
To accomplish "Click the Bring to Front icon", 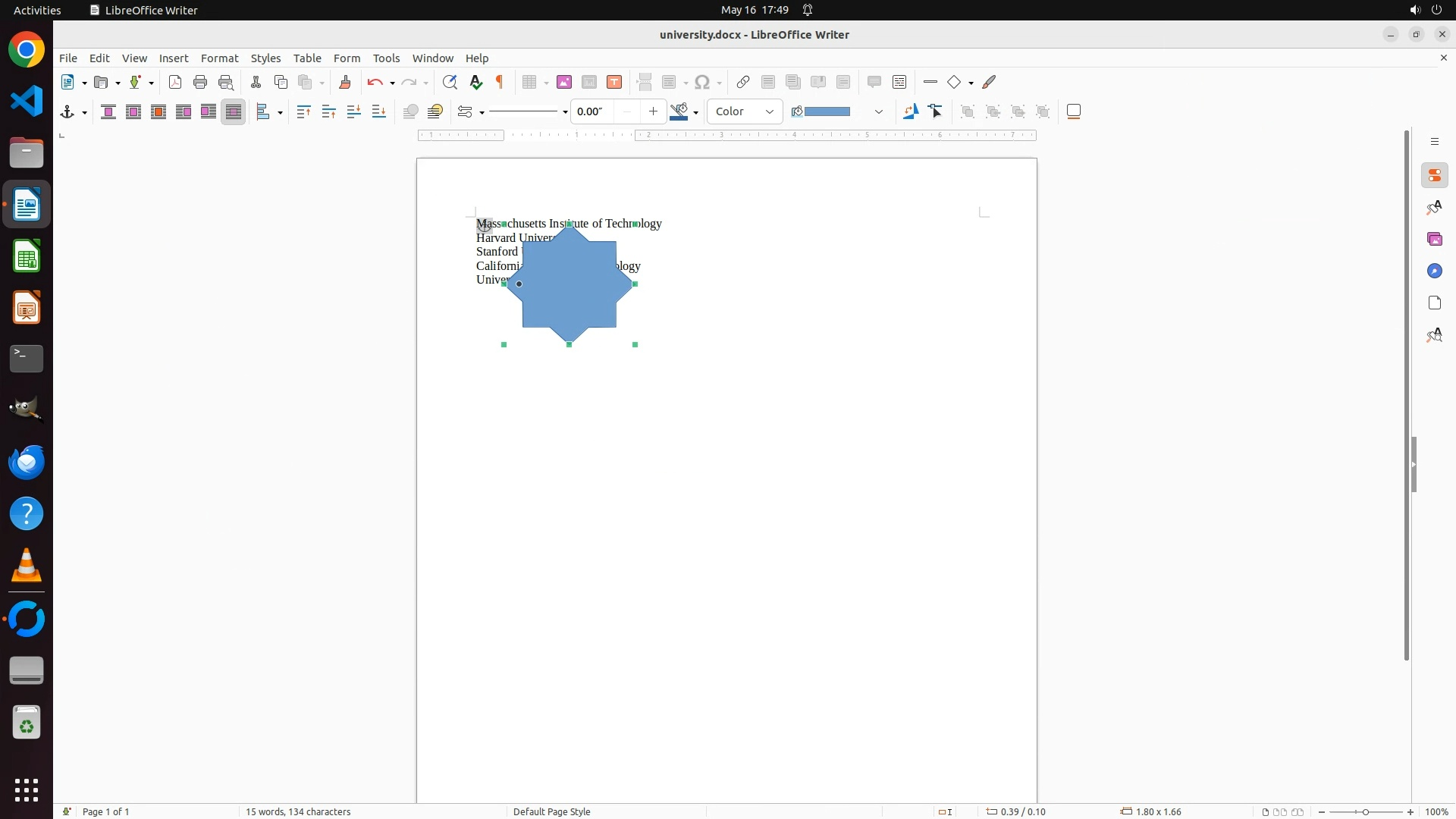I will [304, 112].
